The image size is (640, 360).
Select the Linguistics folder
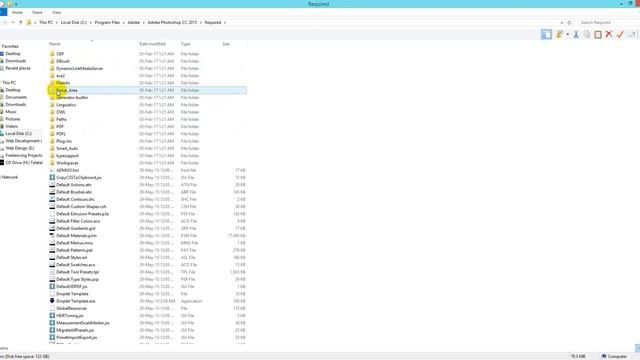66,105
